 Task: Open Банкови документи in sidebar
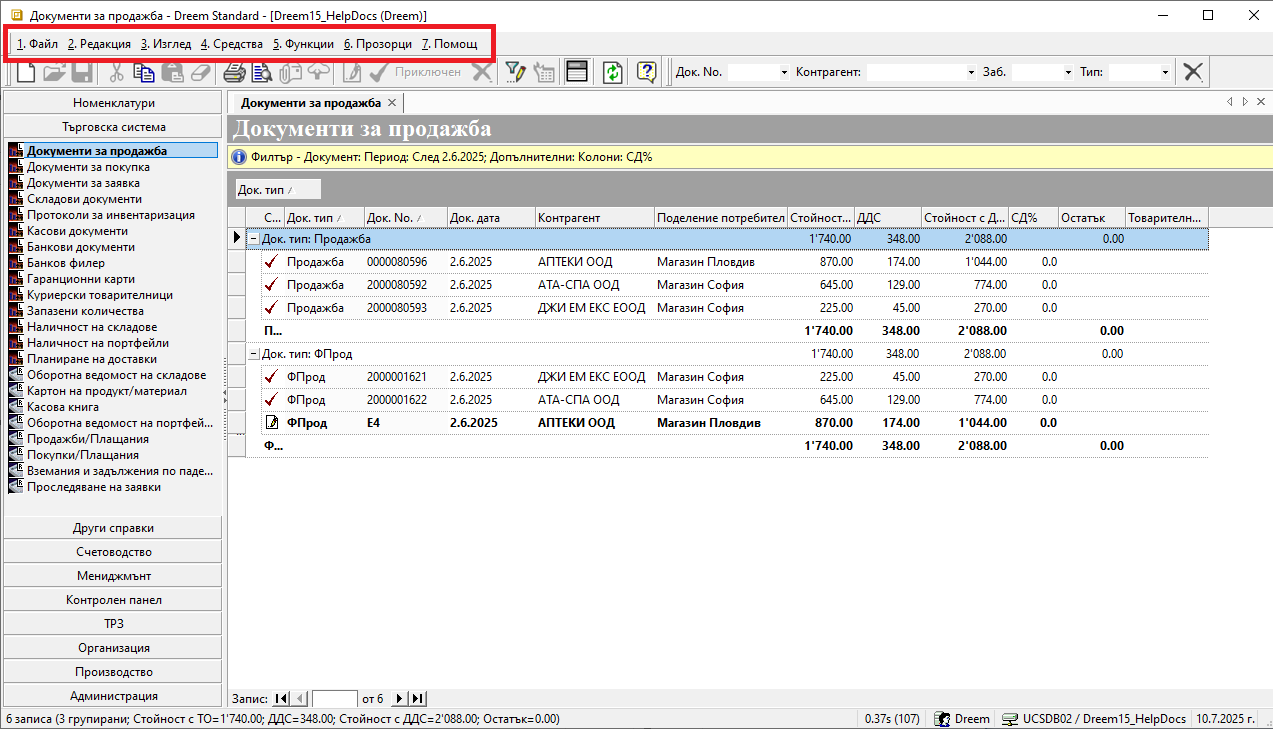[81, 247]
